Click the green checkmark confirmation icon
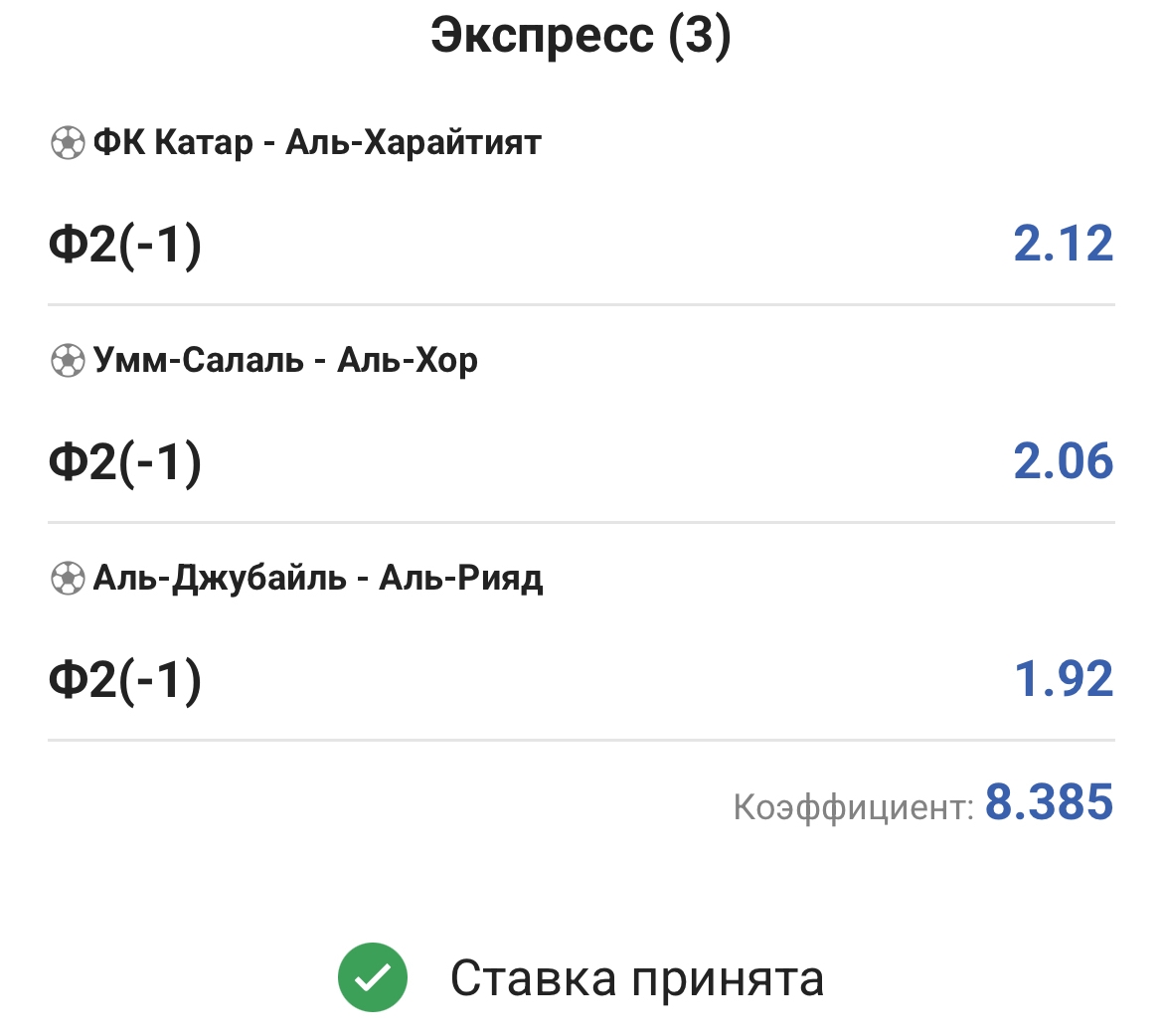Viewport: 1163px width, 1036px height. point(373,978)
